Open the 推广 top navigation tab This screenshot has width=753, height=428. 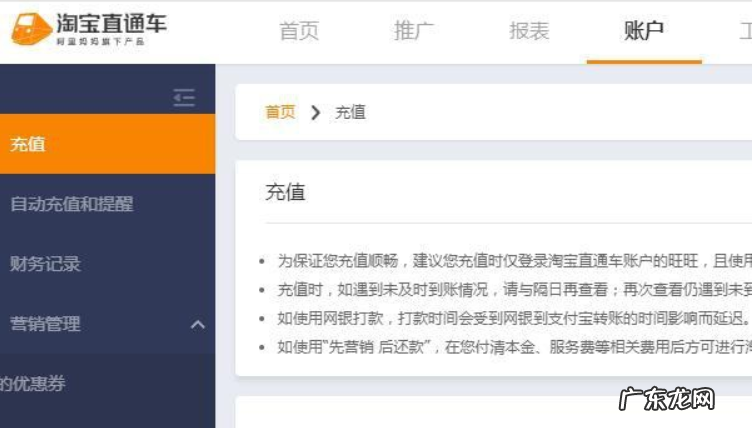414,31
